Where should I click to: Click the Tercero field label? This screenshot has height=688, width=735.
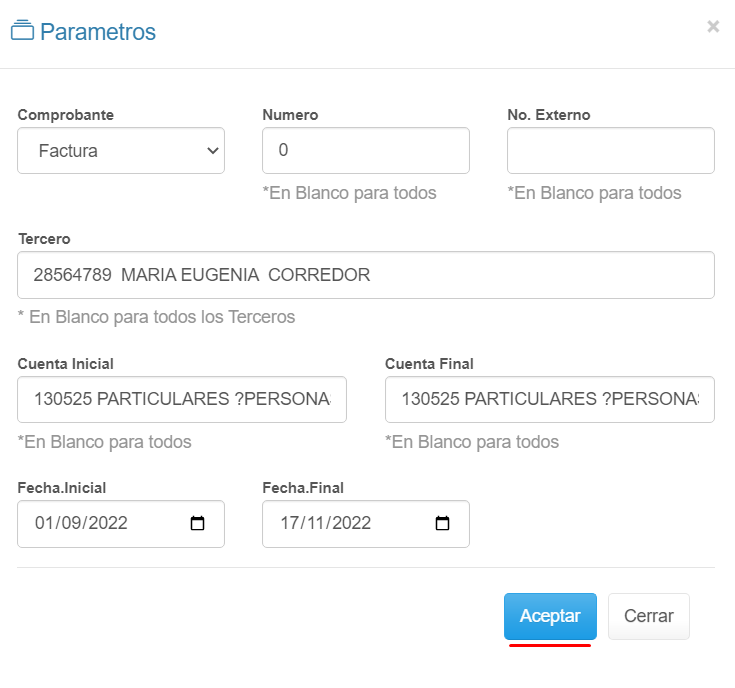pyautogui.click(x=44, y=239)
